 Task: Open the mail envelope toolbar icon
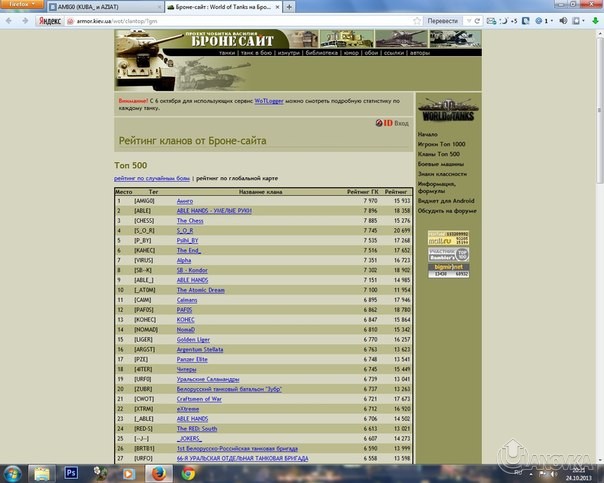point(491,21)
